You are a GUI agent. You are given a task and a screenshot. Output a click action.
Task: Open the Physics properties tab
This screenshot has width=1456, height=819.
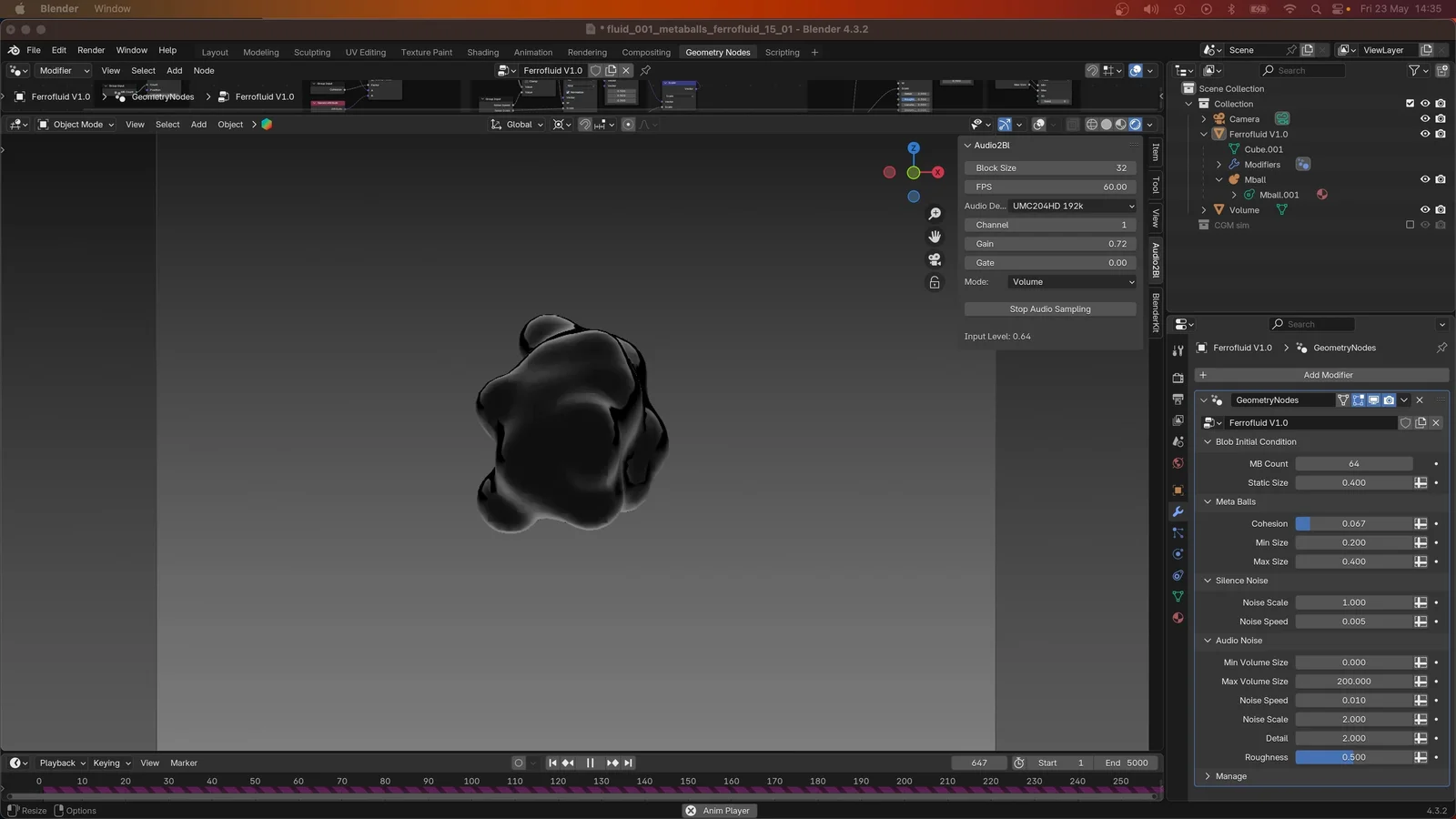pos(1178,552)
